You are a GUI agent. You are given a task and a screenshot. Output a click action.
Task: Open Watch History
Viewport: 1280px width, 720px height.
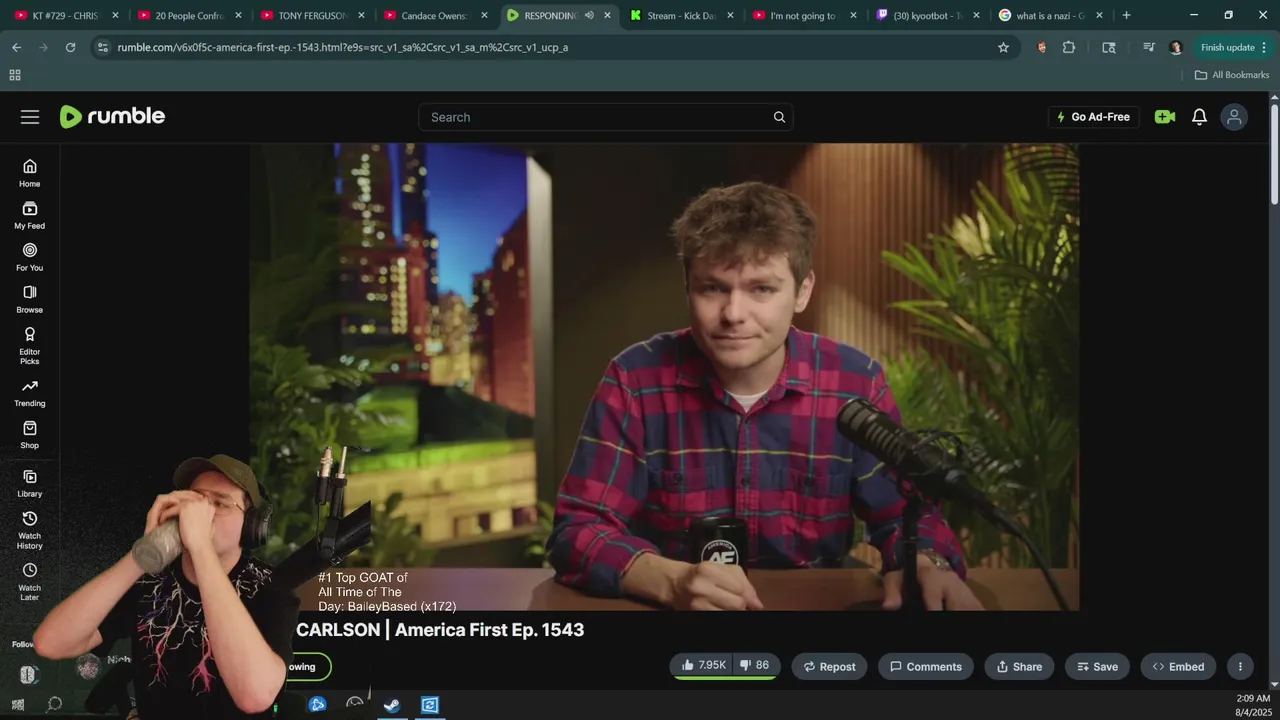(30, 530)
